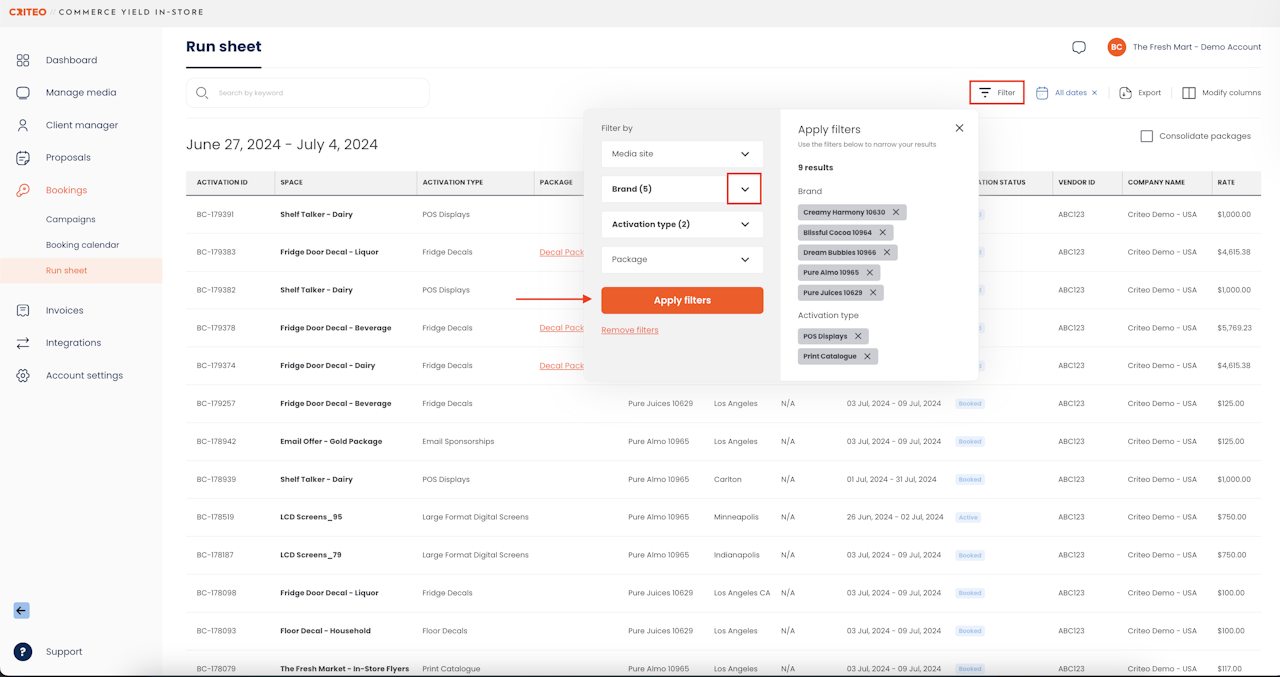Collapse sidebar with the back arrow icon
1280x677 pixels.
21,611
